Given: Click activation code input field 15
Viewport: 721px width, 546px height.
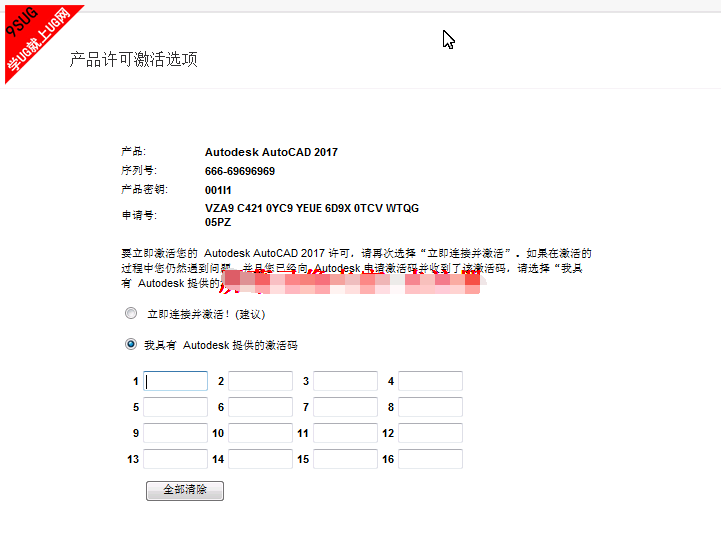Looking at the screenshot, I should pos(346,459).
